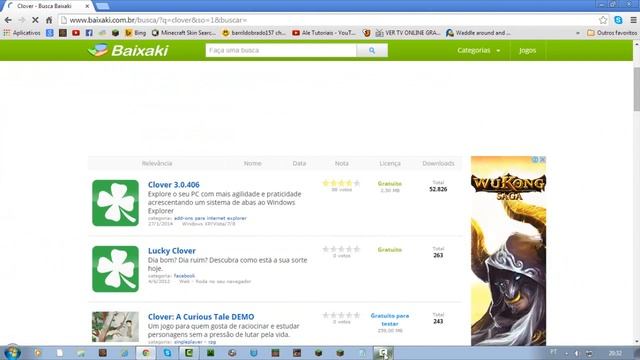Click the page vertical scrollbar
Image resolution: width=640 pixels, height=360 pixels.
click(636, 89)
